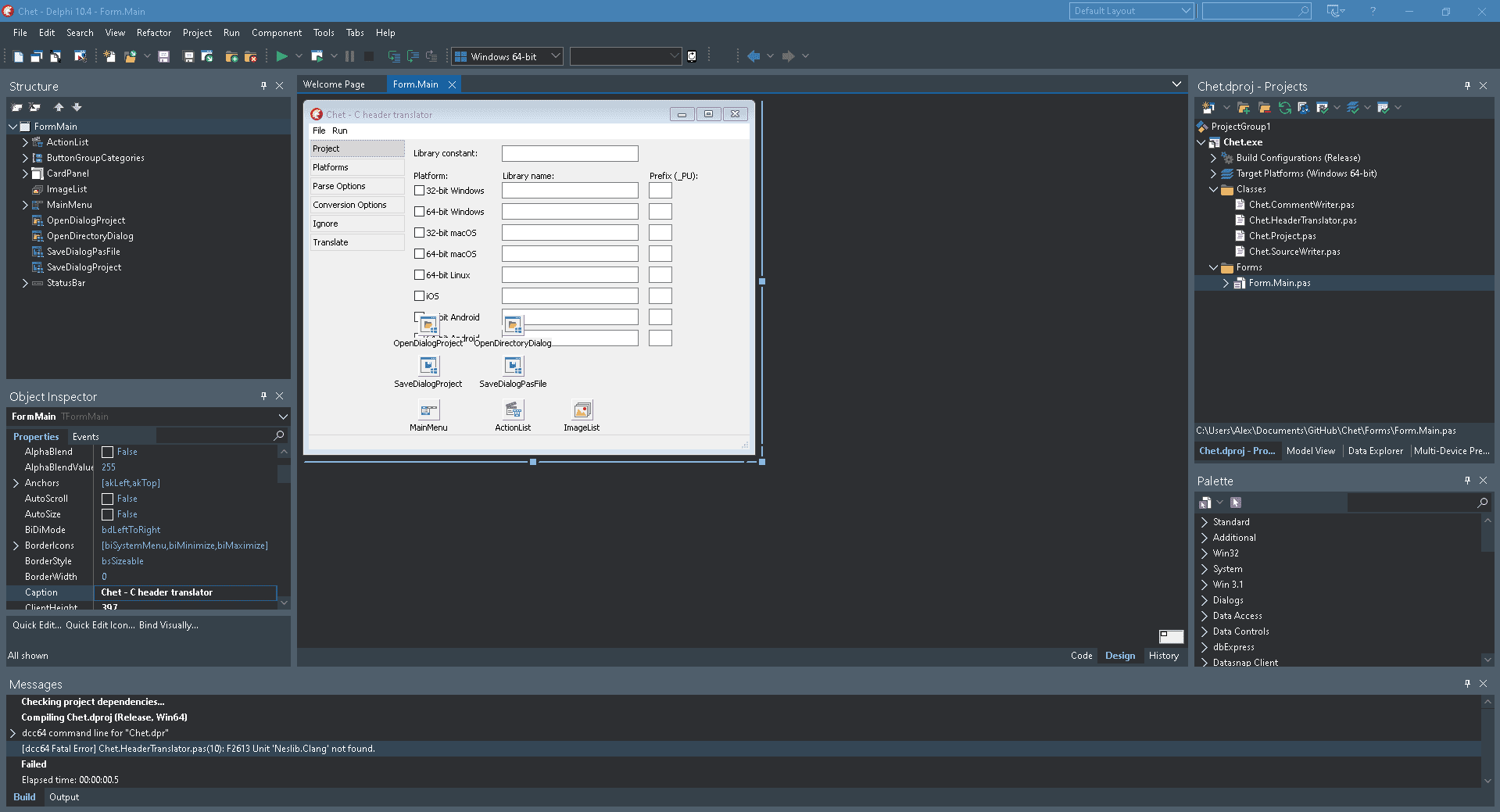Click the Quick Edit... link
The image size is (1500, 812).
tap(37, 625)
